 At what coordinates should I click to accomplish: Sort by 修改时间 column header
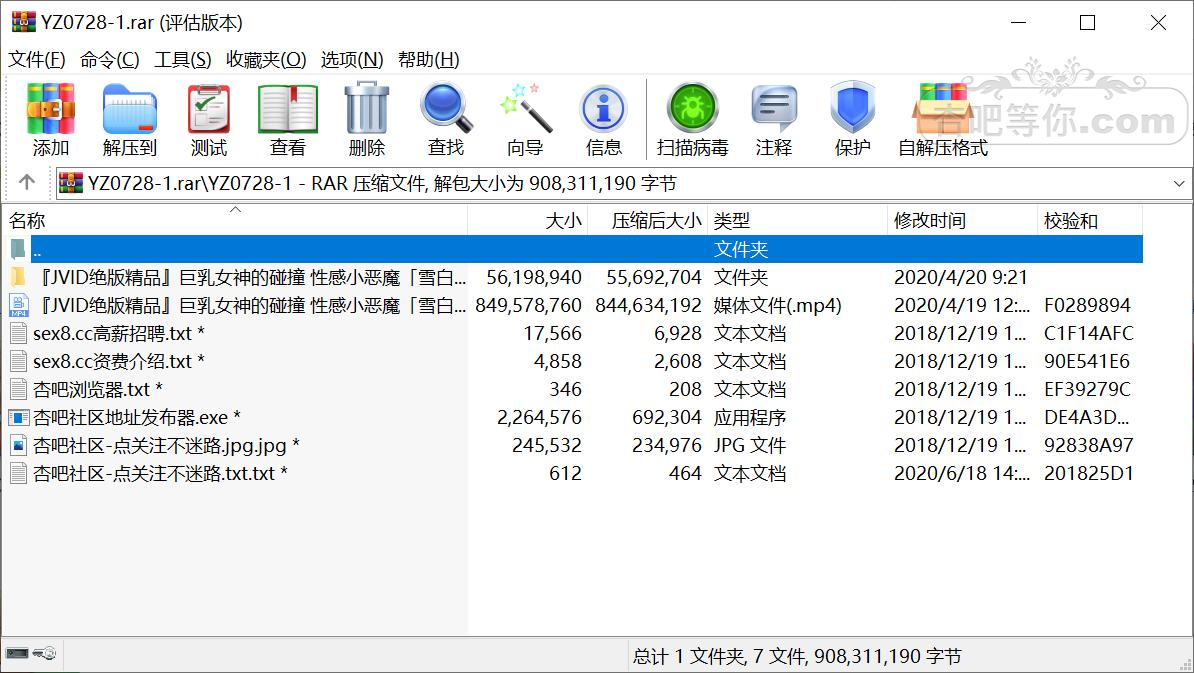[963, 221]
